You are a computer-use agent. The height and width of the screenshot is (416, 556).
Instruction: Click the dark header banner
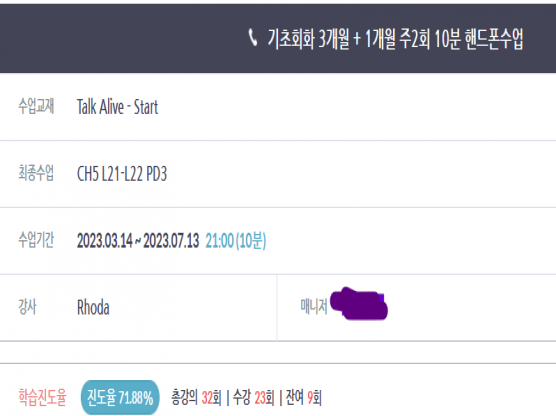tap(278, 38)
